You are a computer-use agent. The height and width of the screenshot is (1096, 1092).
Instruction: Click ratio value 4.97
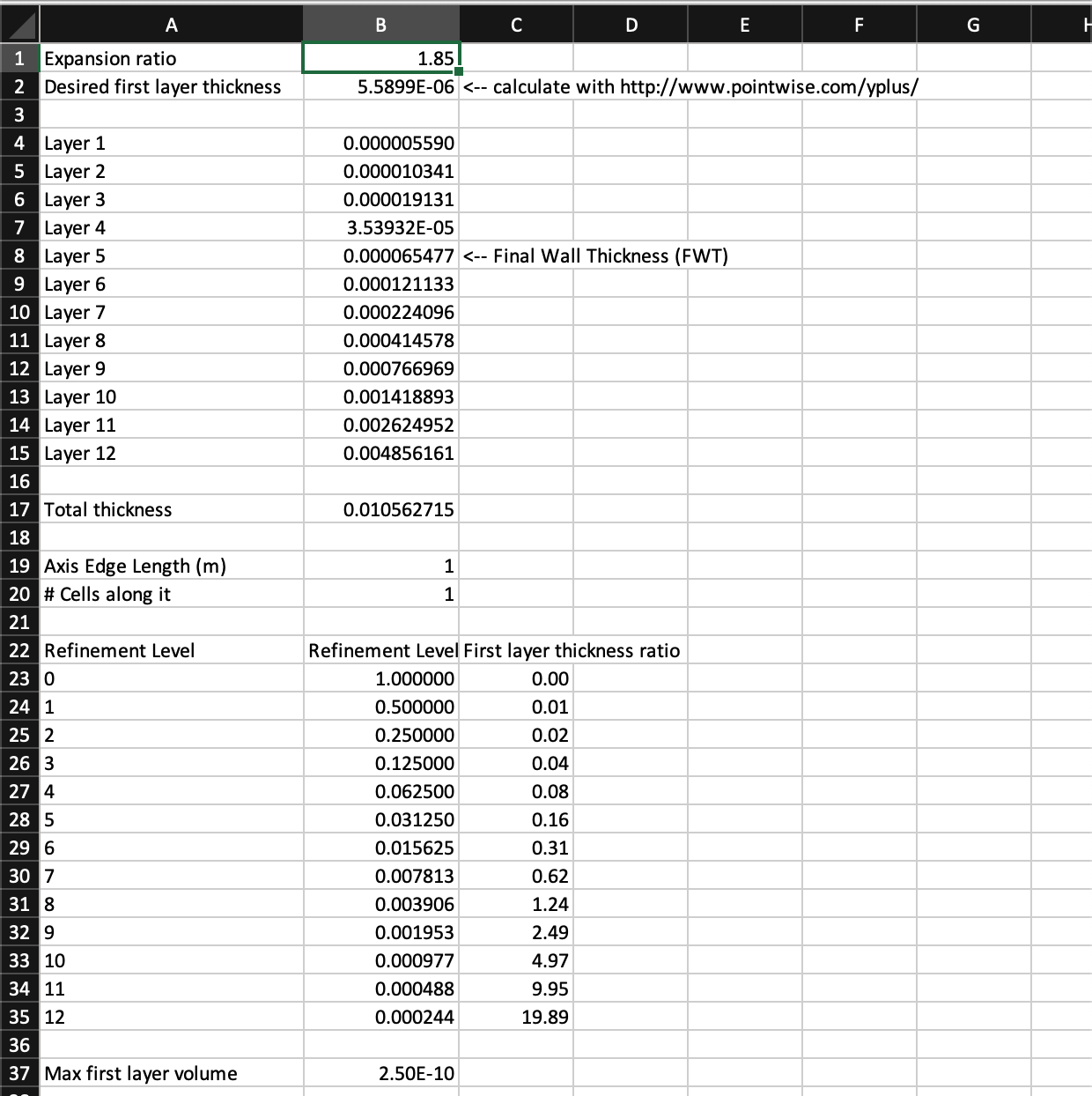pyautogui.click(x=516, y=960)
